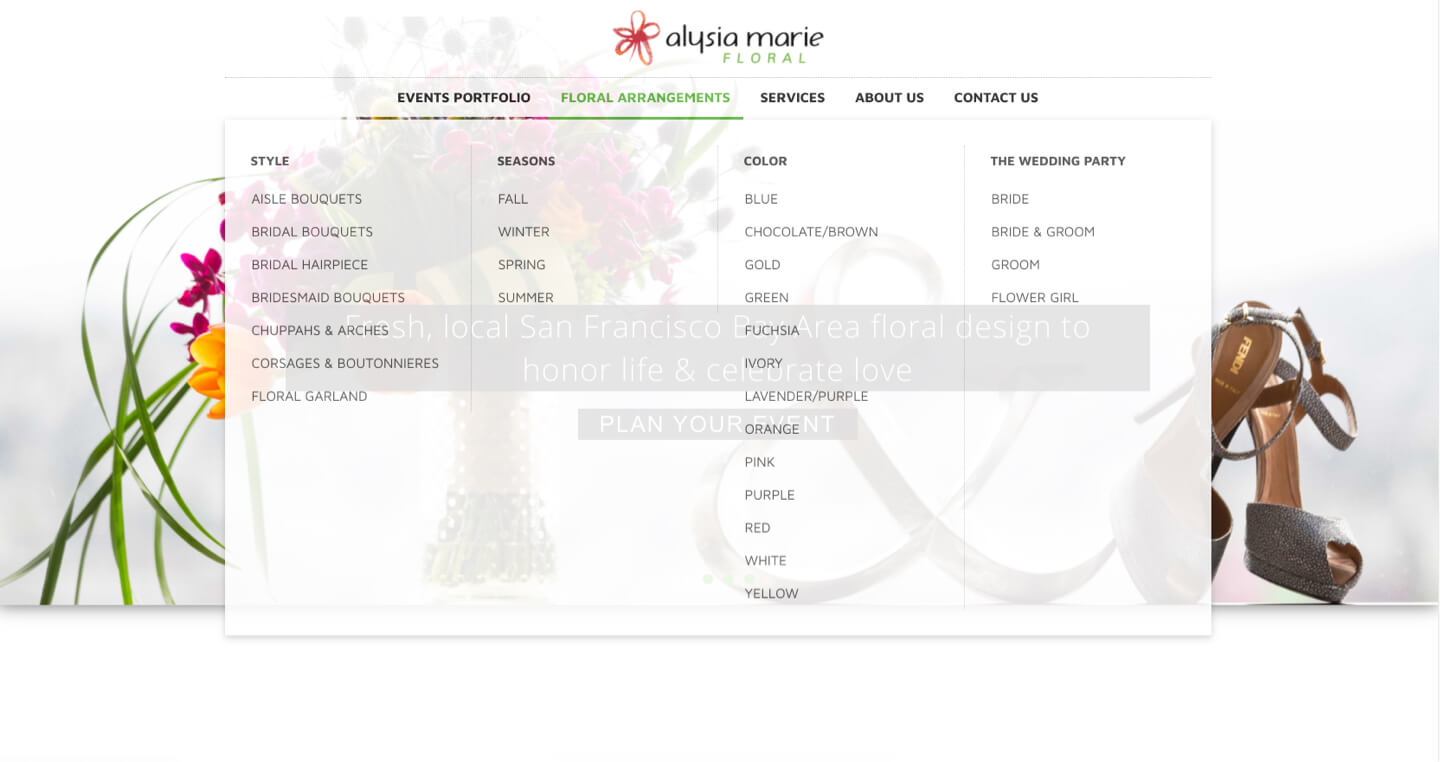Screen dimensions: 1440x762
Task: Select the Seasons column heading
Action: pyautogui.click(x=526, y=161)
